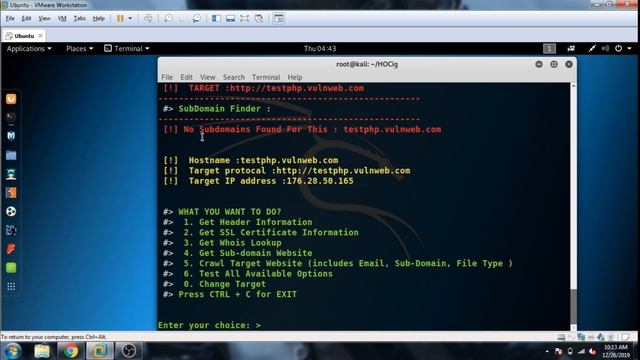
Task: Click the users icon in Kali top bar
Action: [x=571, y=49]
